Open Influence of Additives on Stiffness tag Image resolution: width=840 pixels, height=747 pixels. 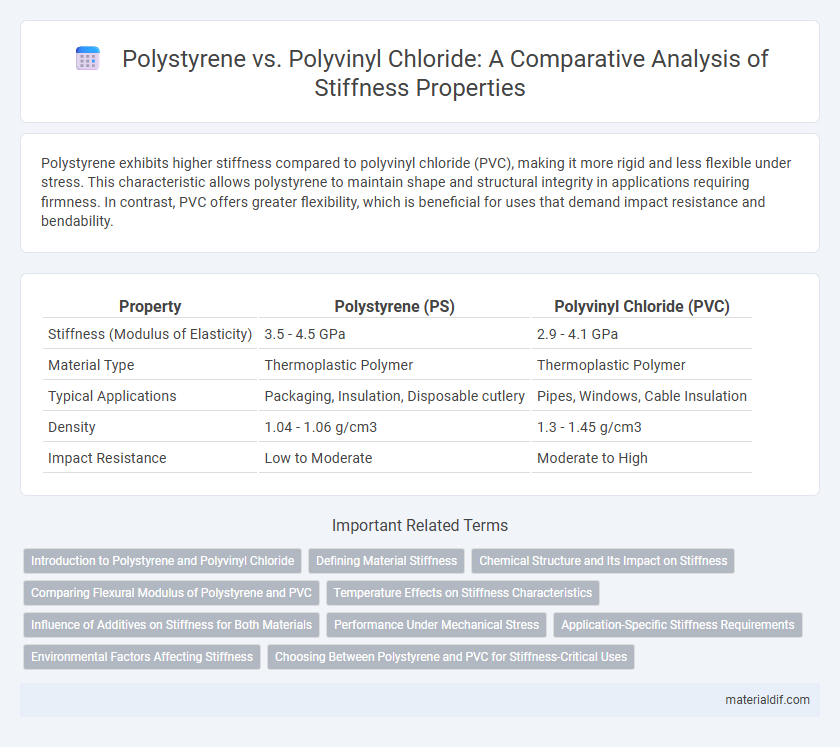tap(171, 625)
